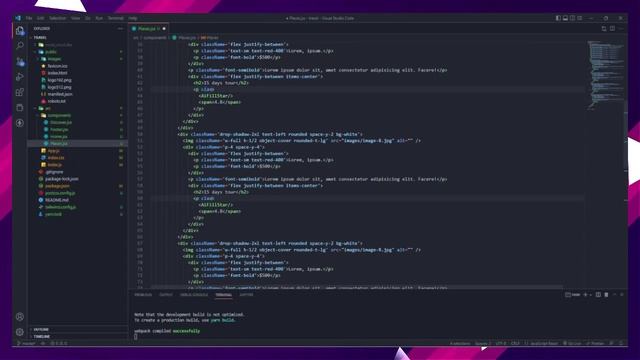Select the Terminal panel tab
The image size is (640, 360).
click(x=224, y=294)
